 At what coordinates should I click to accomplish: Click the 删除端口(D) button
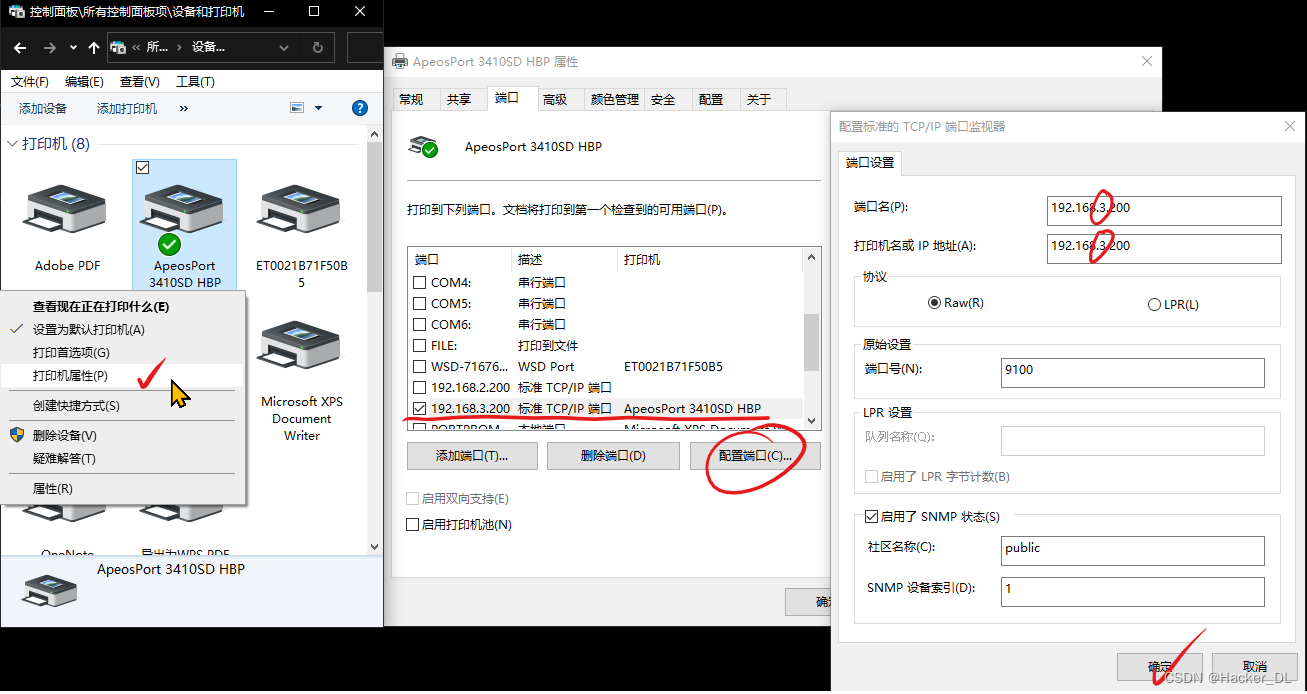coord(614,456)
